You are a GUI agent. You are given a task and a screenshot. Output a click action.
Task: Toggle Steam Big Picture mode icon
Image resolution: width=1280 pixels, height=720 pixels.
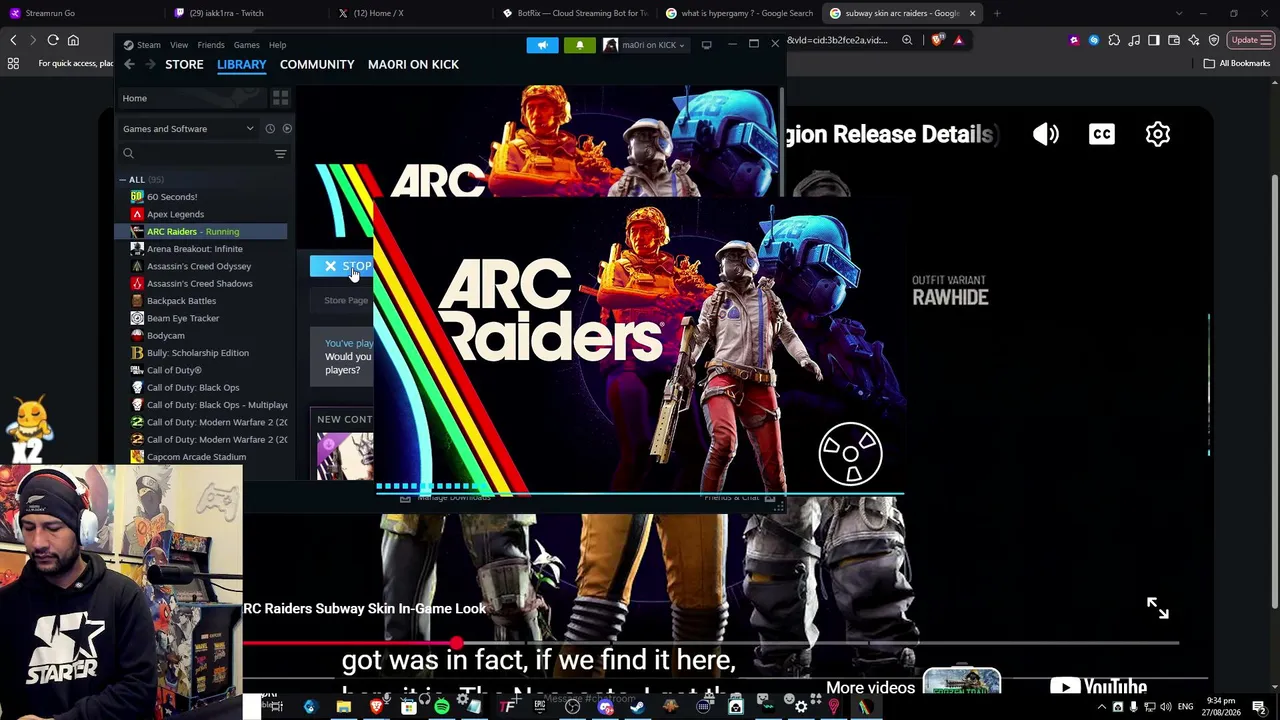pos(706,45)
